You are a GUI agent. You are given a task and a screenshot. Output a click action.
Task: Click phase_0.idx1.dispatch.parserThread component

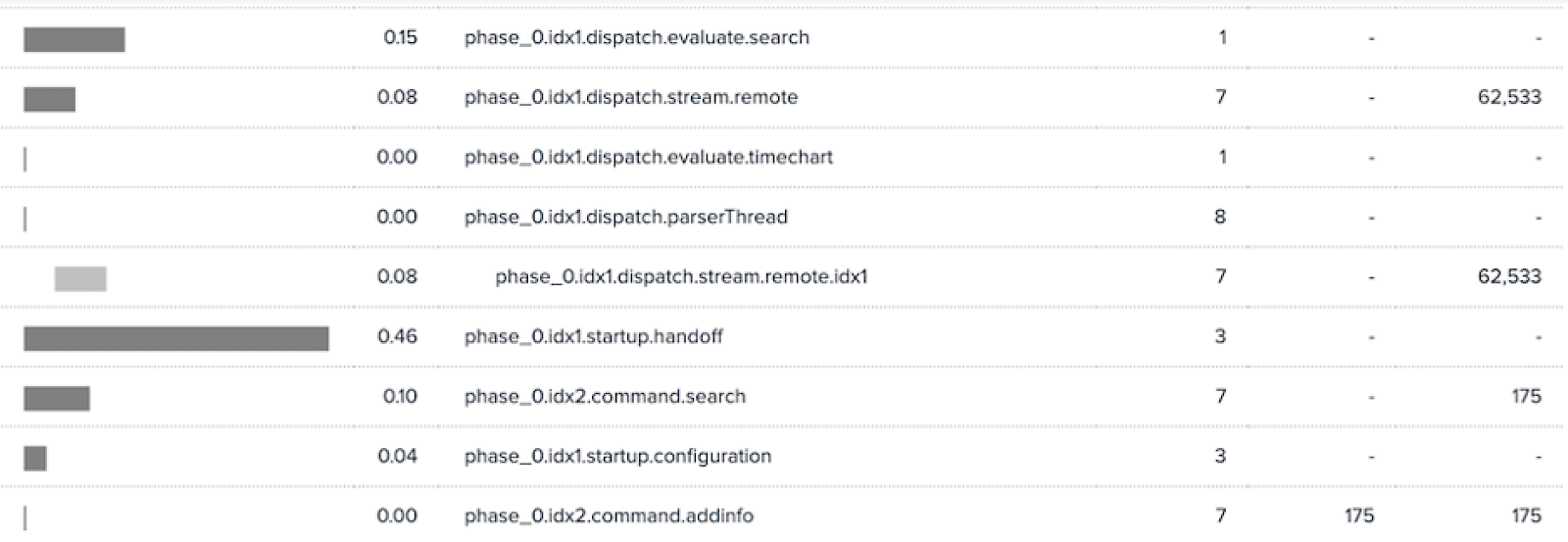click(626, 217)
